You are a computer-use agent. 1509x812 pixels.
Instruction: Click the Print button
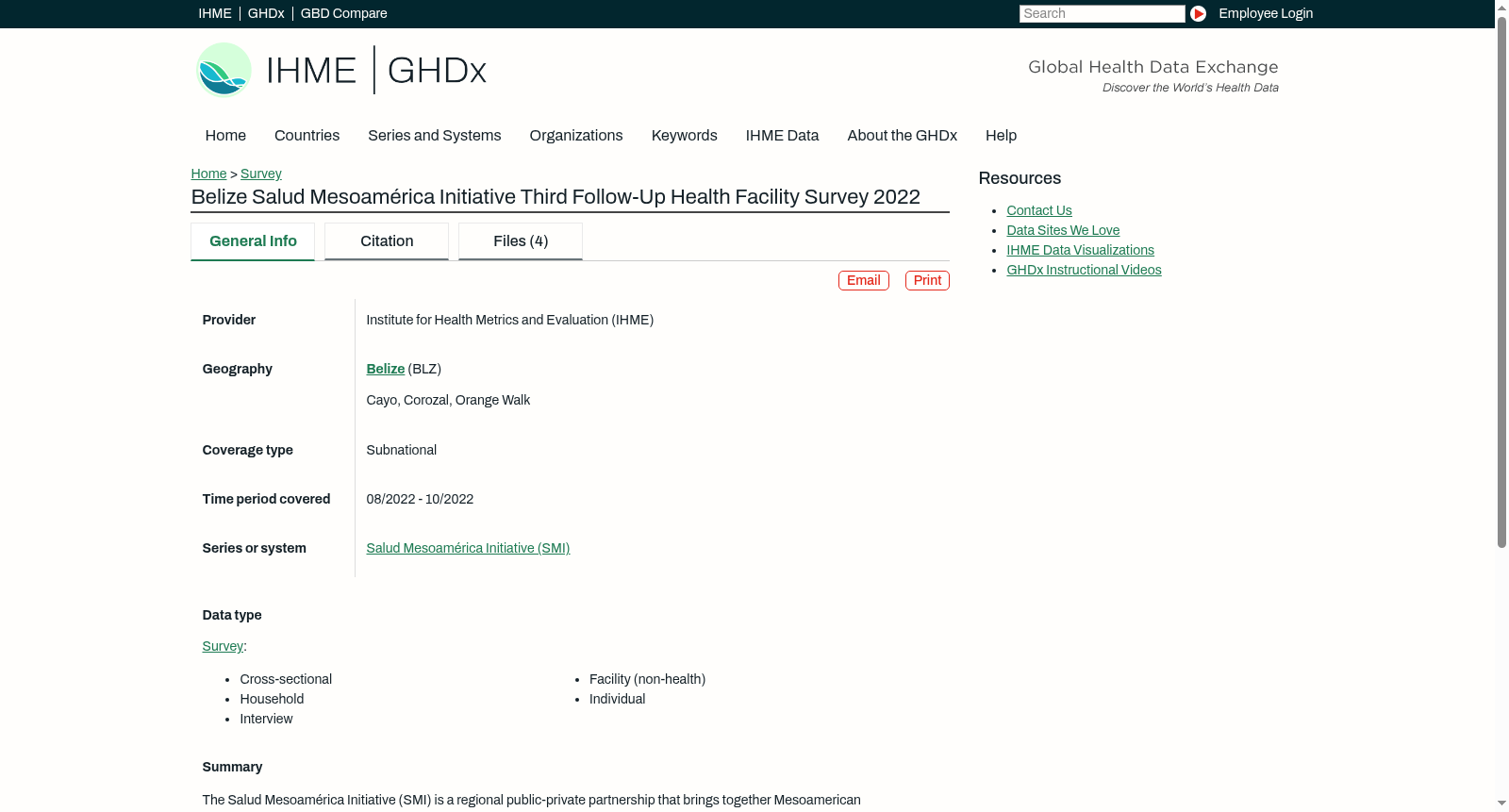point(927,280)
